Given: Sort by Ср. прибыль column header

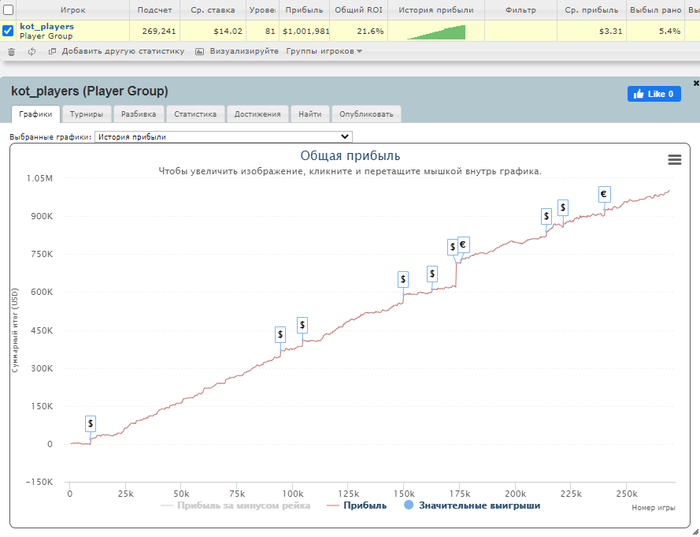Looking at the screenshot, I should pos(592,10).
